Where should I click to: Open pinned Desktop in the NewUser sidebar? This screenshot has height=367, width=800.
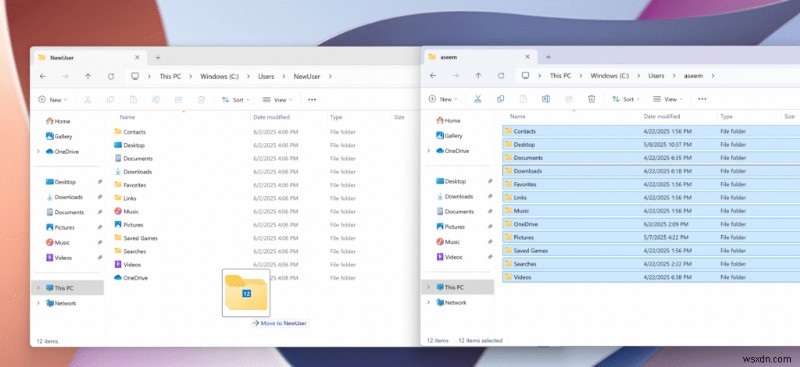pos(60,182)
